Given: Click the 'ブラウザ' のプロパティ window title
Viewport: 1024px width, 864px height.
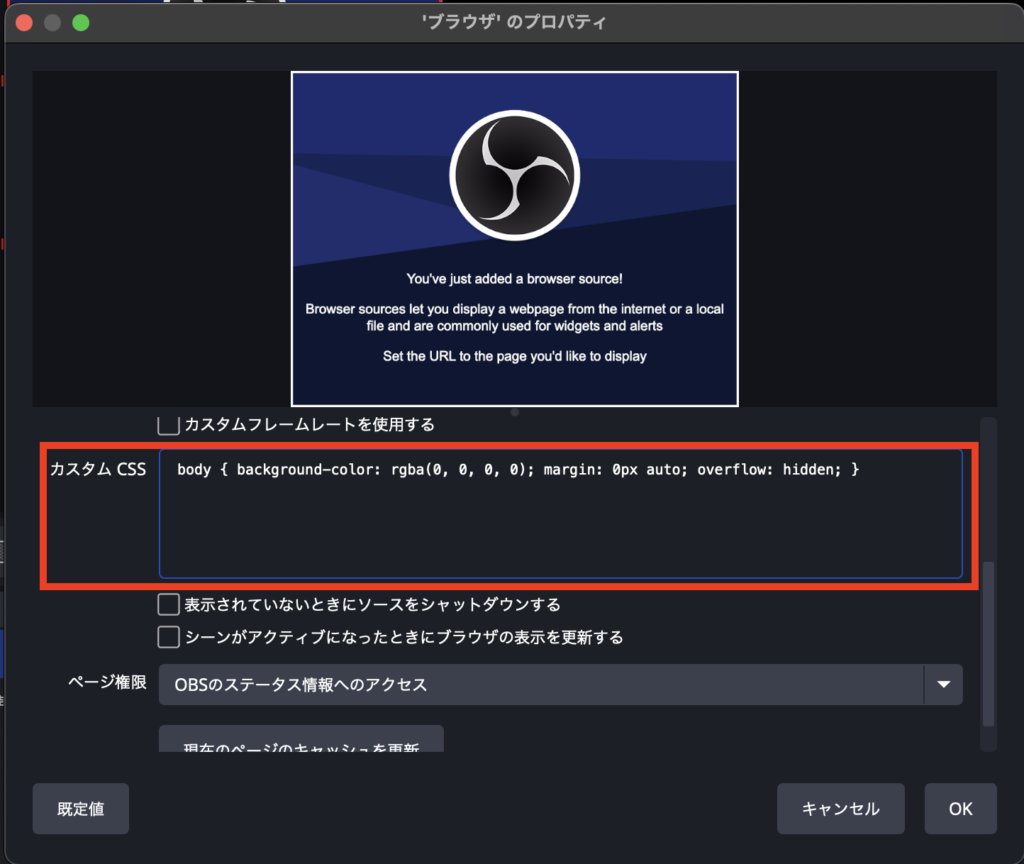Looking at the screenshot, I should pos(514,22).
